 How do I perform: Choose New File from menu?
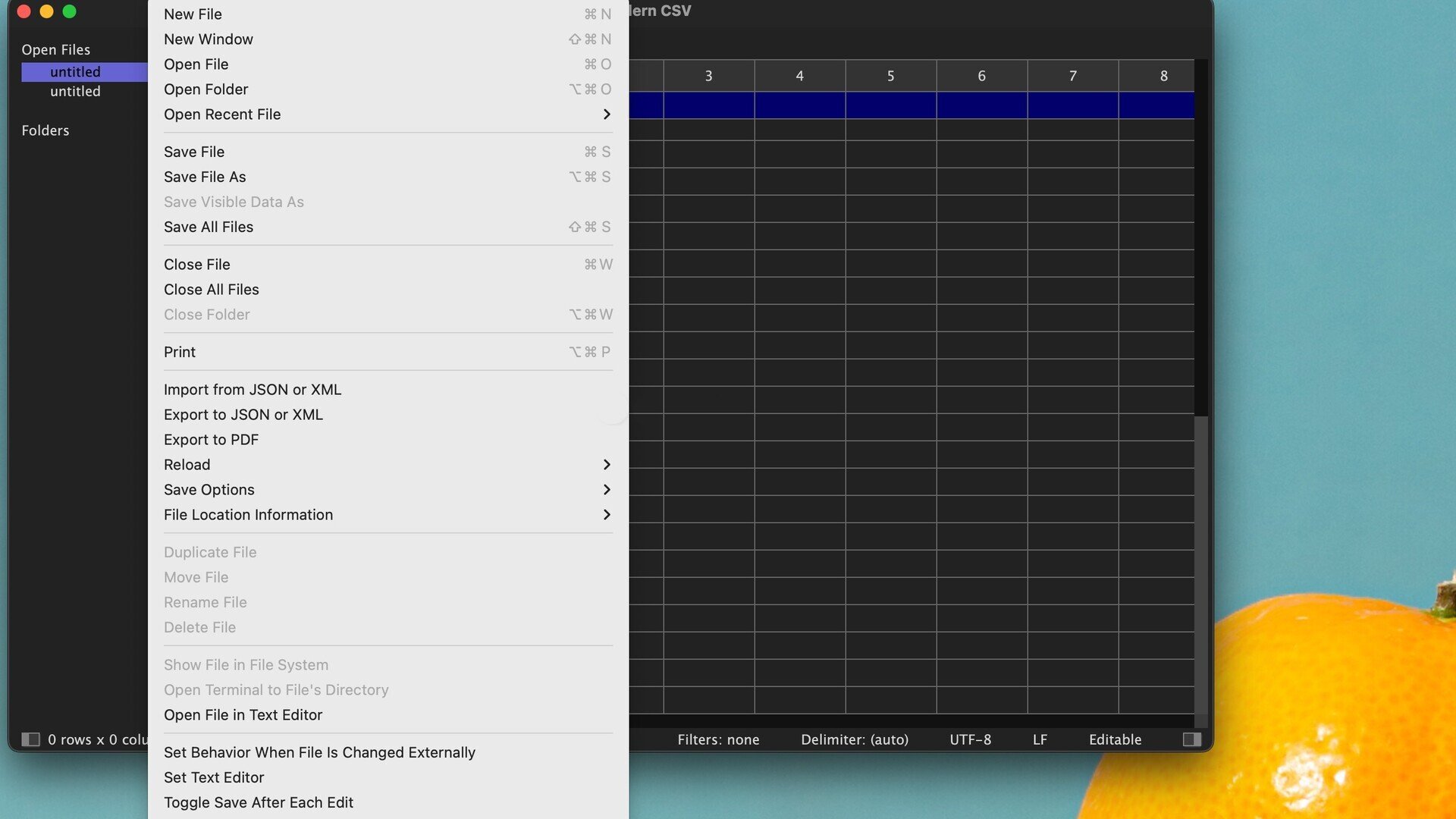(388, 14)
